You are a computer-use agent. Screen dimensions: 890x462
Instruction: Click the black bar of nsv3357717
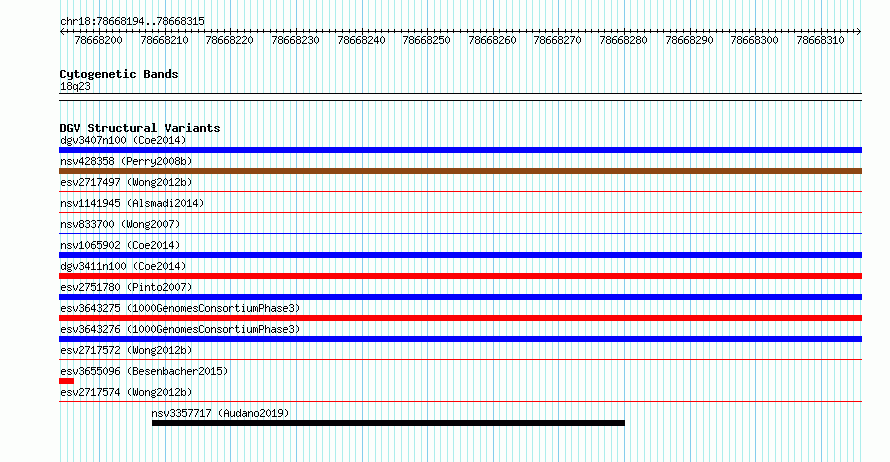coord(388,423)
